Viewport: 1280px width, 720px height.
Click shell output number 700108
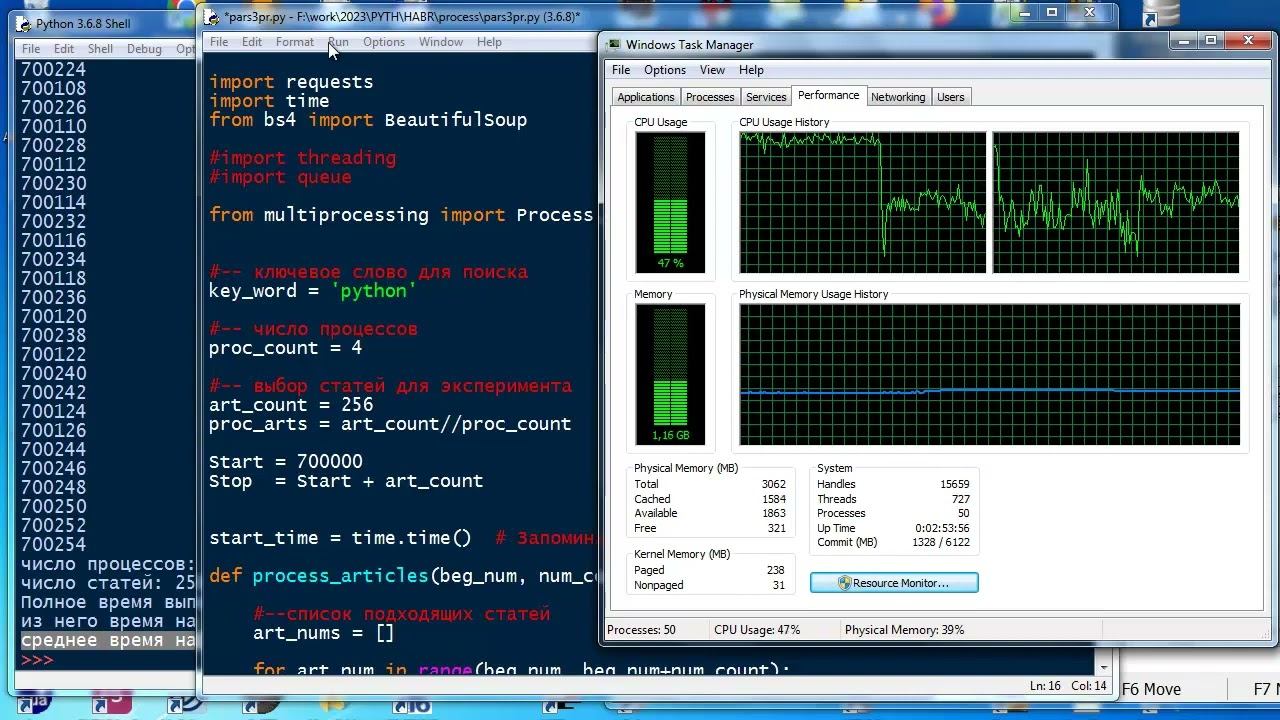point(53,89)
